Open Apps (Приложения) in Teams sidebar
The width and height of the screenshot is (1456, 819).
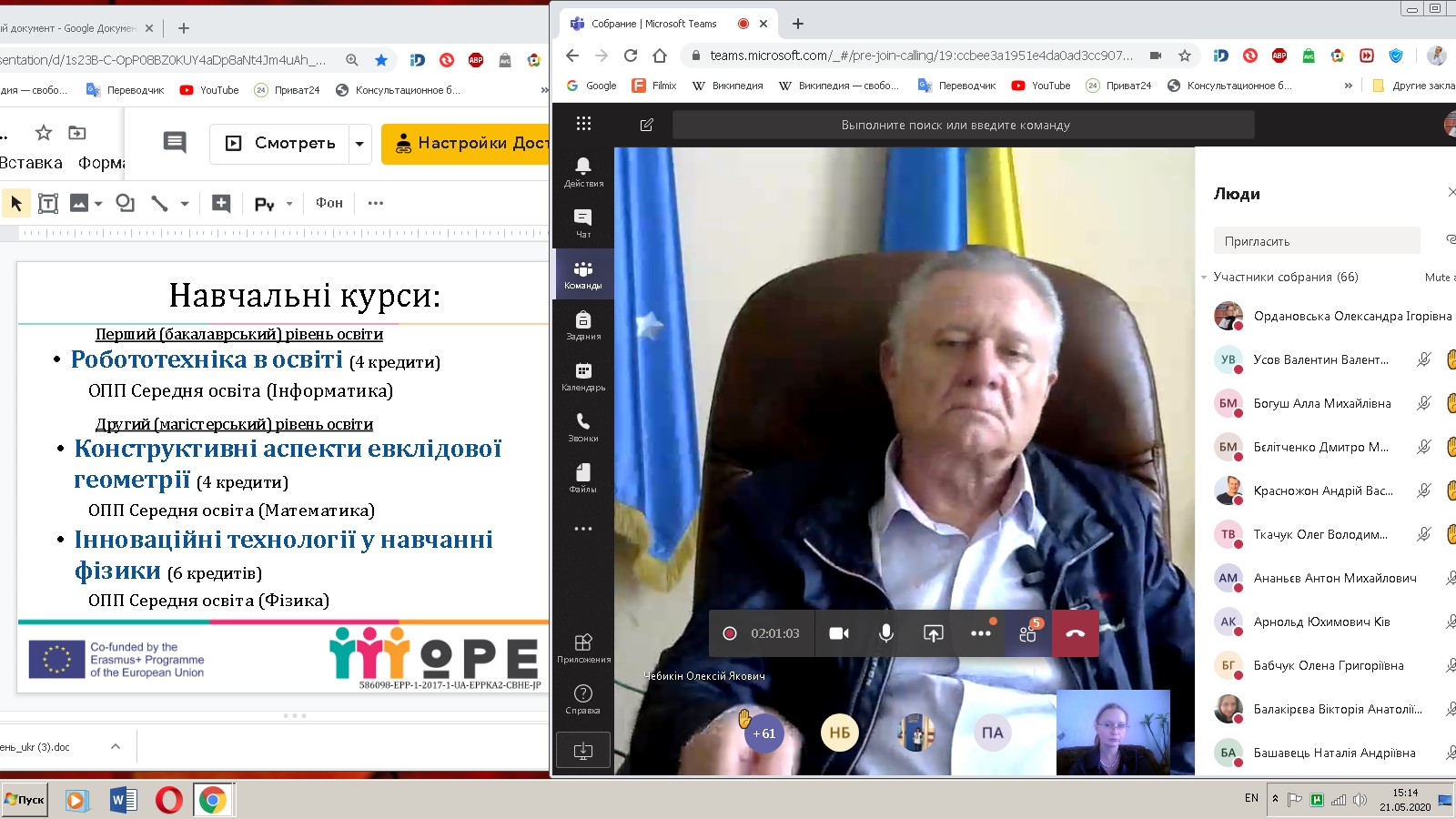[x=583, y=647]
